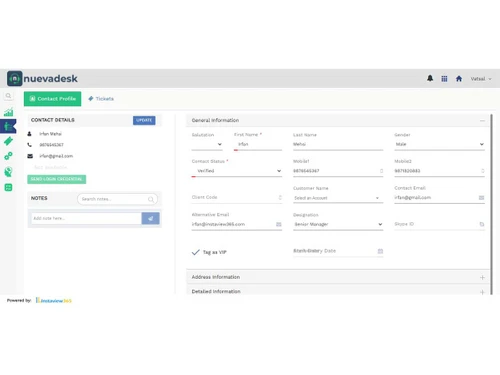Viewport: 500px width, 375px height.
Task: Click the Contact Email envelope icon
Action: click(x=481, y=198)
